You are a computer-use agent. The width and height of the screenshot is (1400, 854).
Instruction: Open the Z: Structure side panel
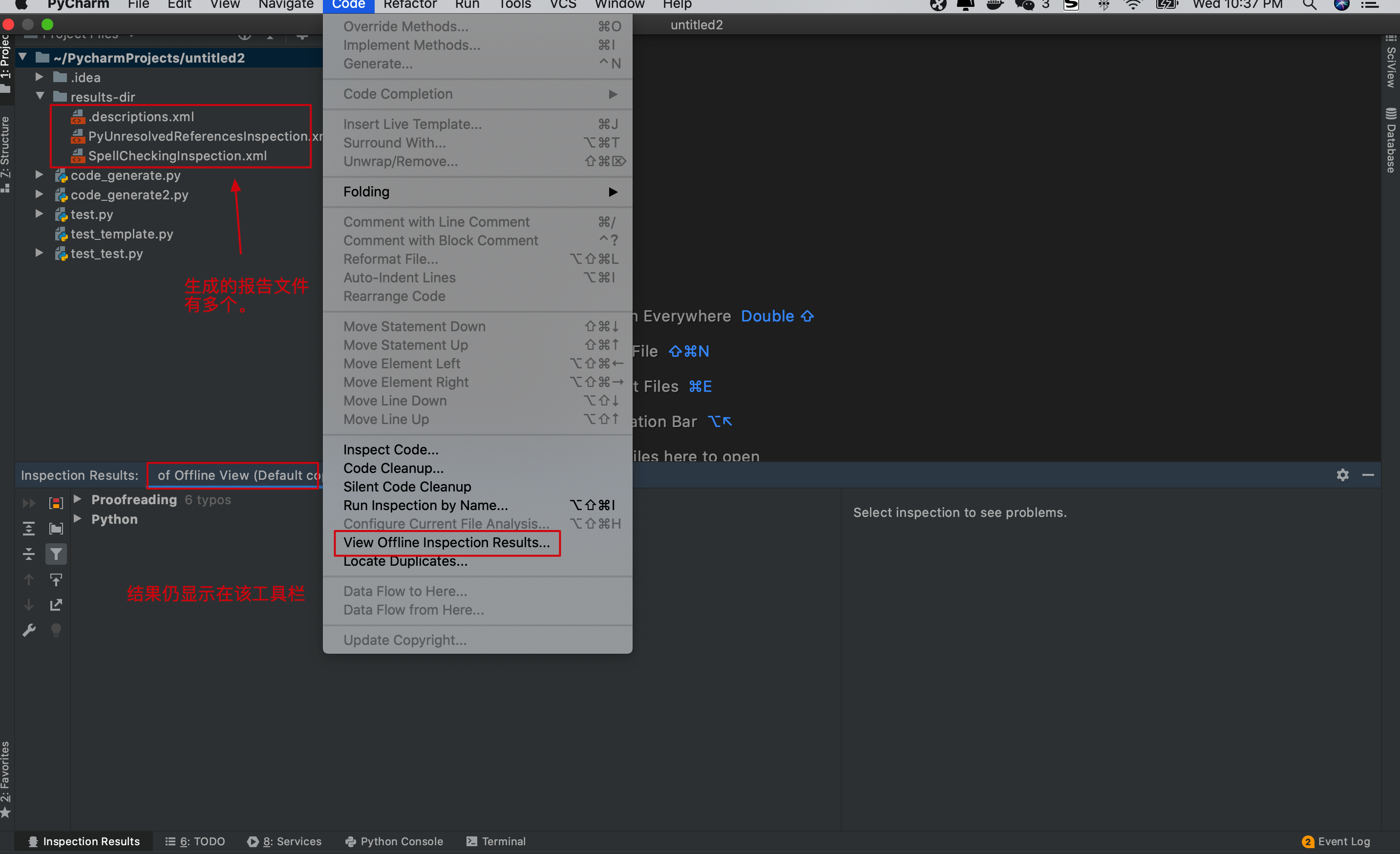6,153
